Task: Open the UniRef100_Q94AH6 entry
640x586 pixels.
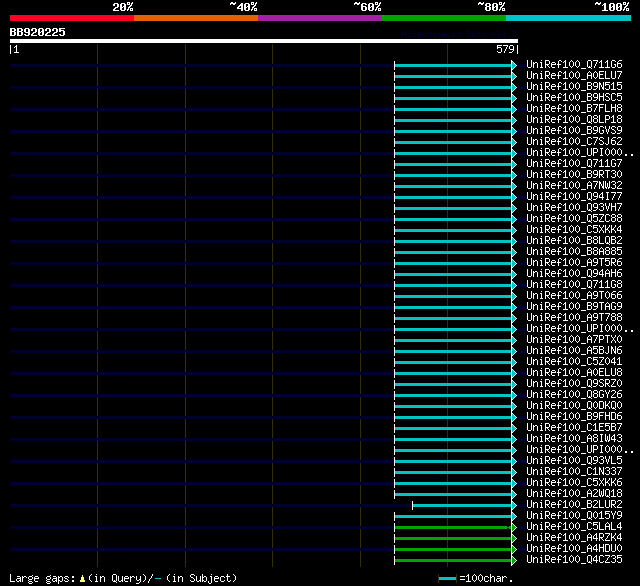Action: click(574, 274)
